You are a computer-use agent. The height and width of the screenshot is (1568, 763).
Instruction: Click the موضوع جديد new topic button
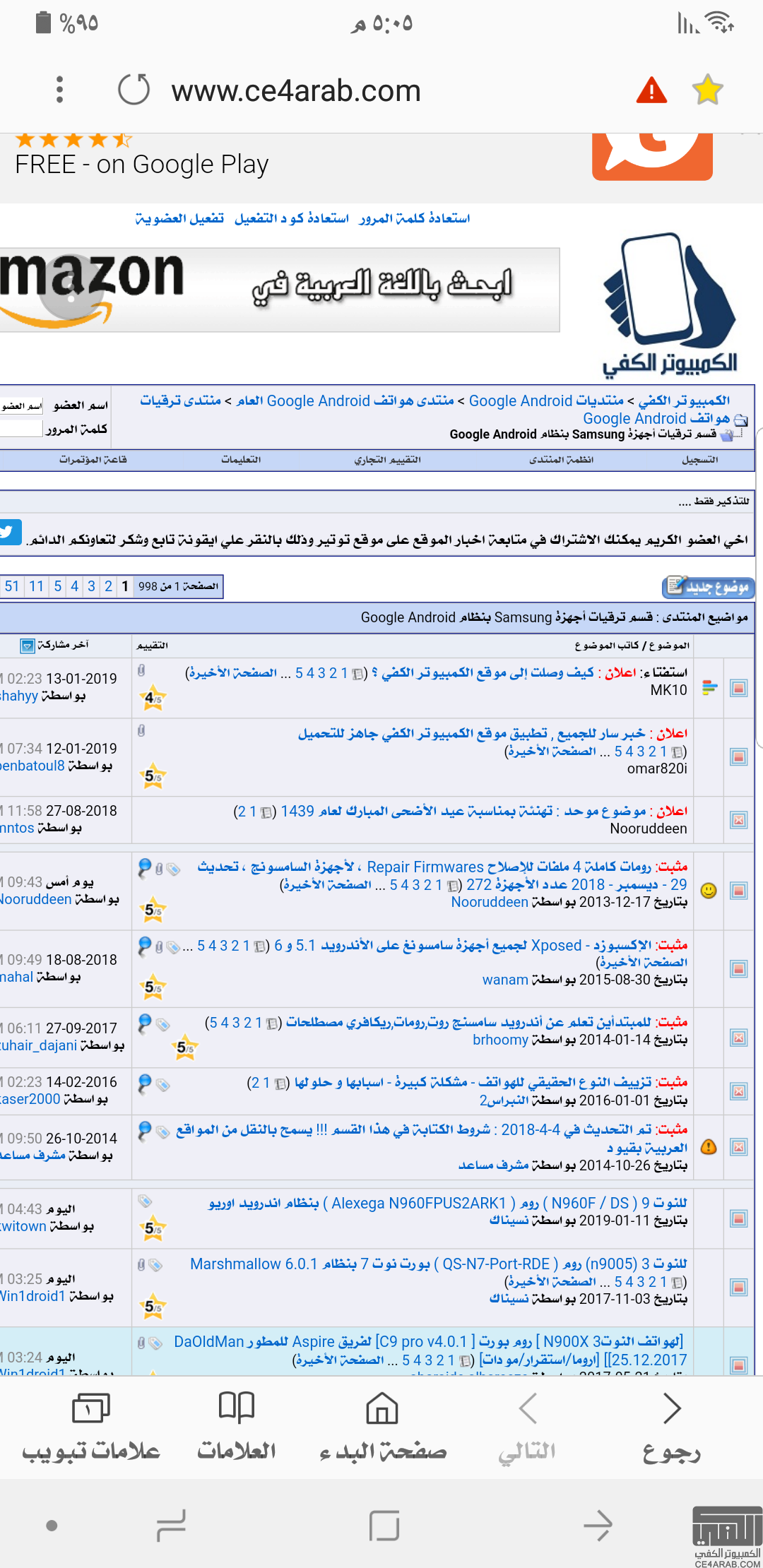tap(709, 587)
